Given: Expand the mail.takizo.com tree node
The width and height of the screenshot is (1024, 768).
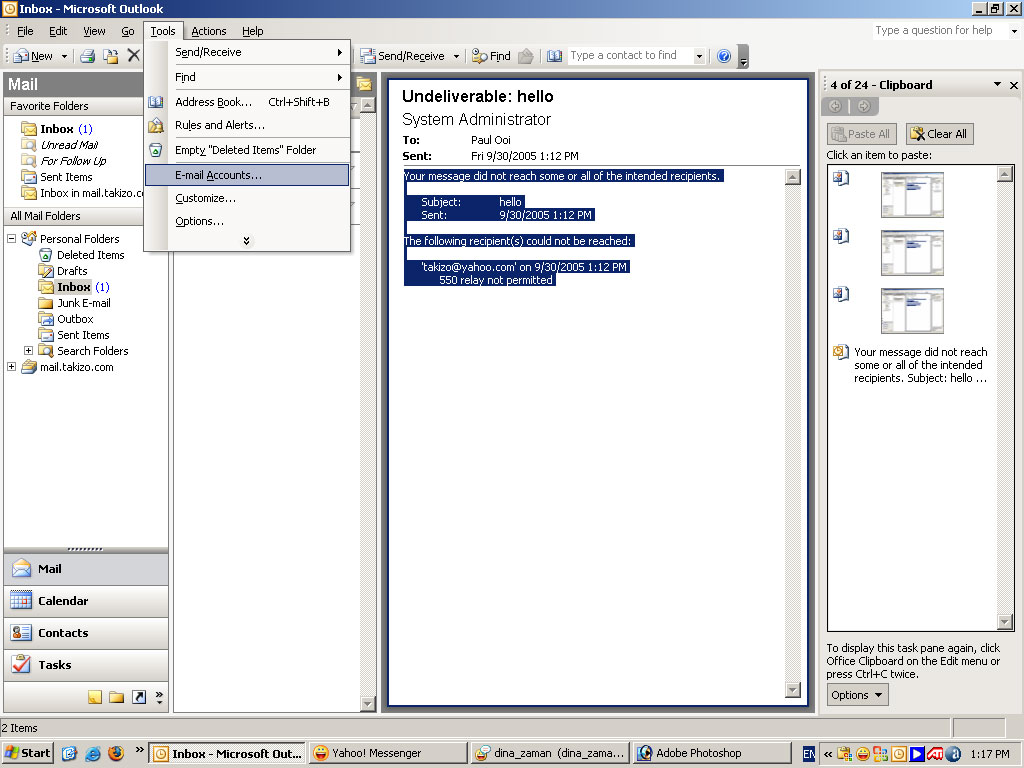Looking at the screenshot, I should point(11,366).
